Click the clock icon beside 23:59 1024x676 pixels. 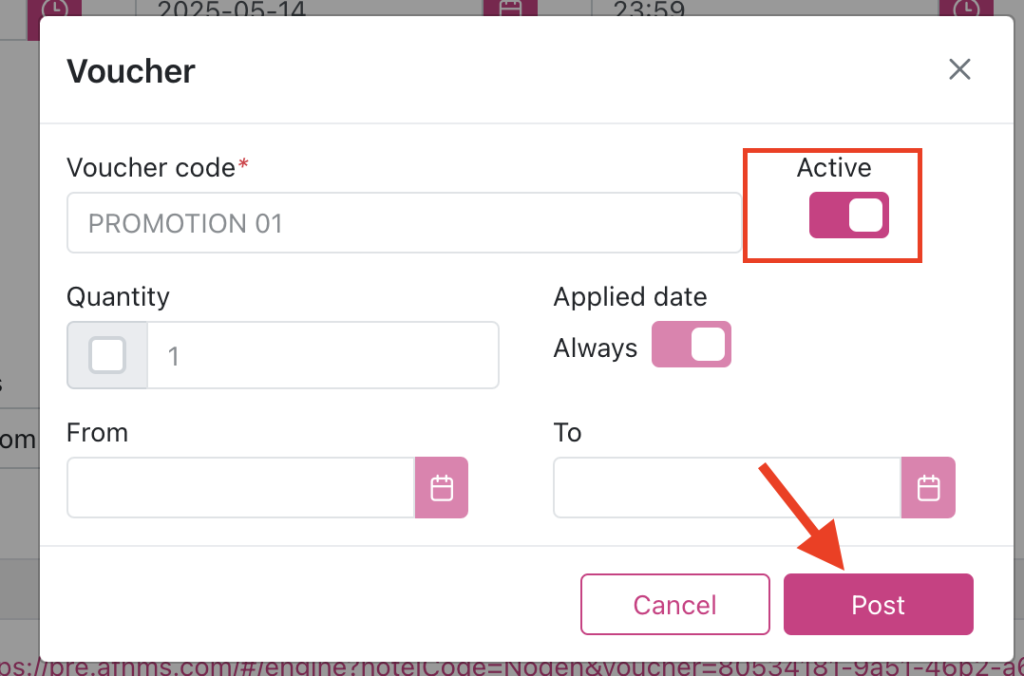pos(965,9)
